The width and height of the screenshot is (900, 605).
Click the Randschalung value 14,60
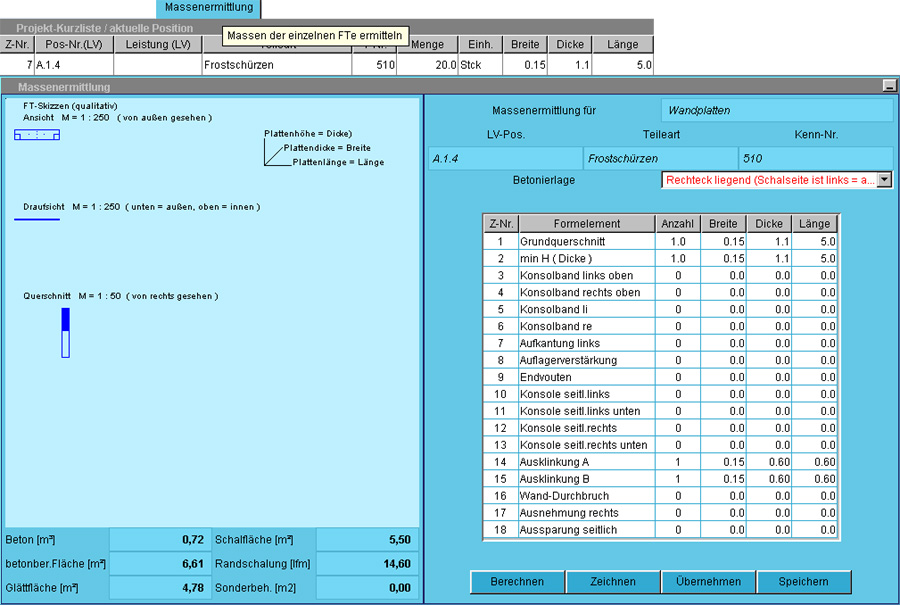[x=367, y=564]
